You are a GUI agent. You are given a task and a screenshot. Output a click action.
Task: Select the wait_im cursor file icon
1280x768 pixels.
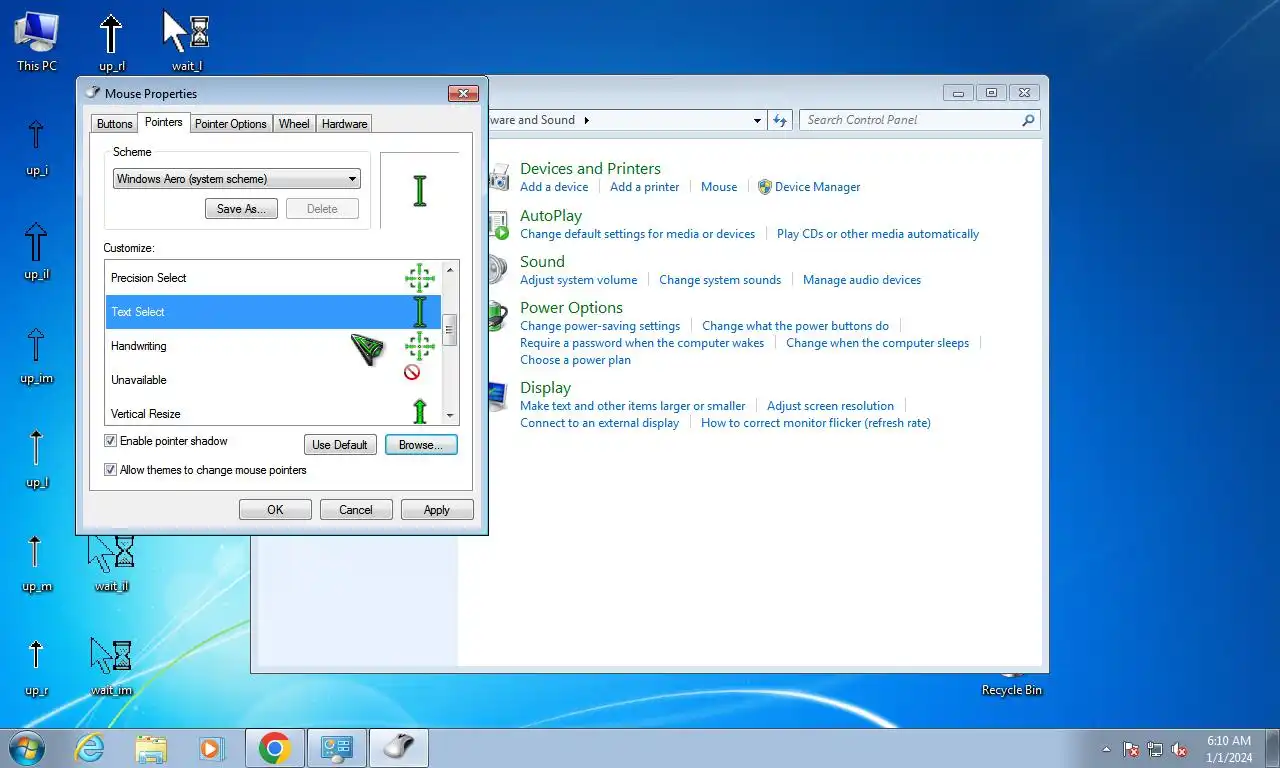coord(111,666)
